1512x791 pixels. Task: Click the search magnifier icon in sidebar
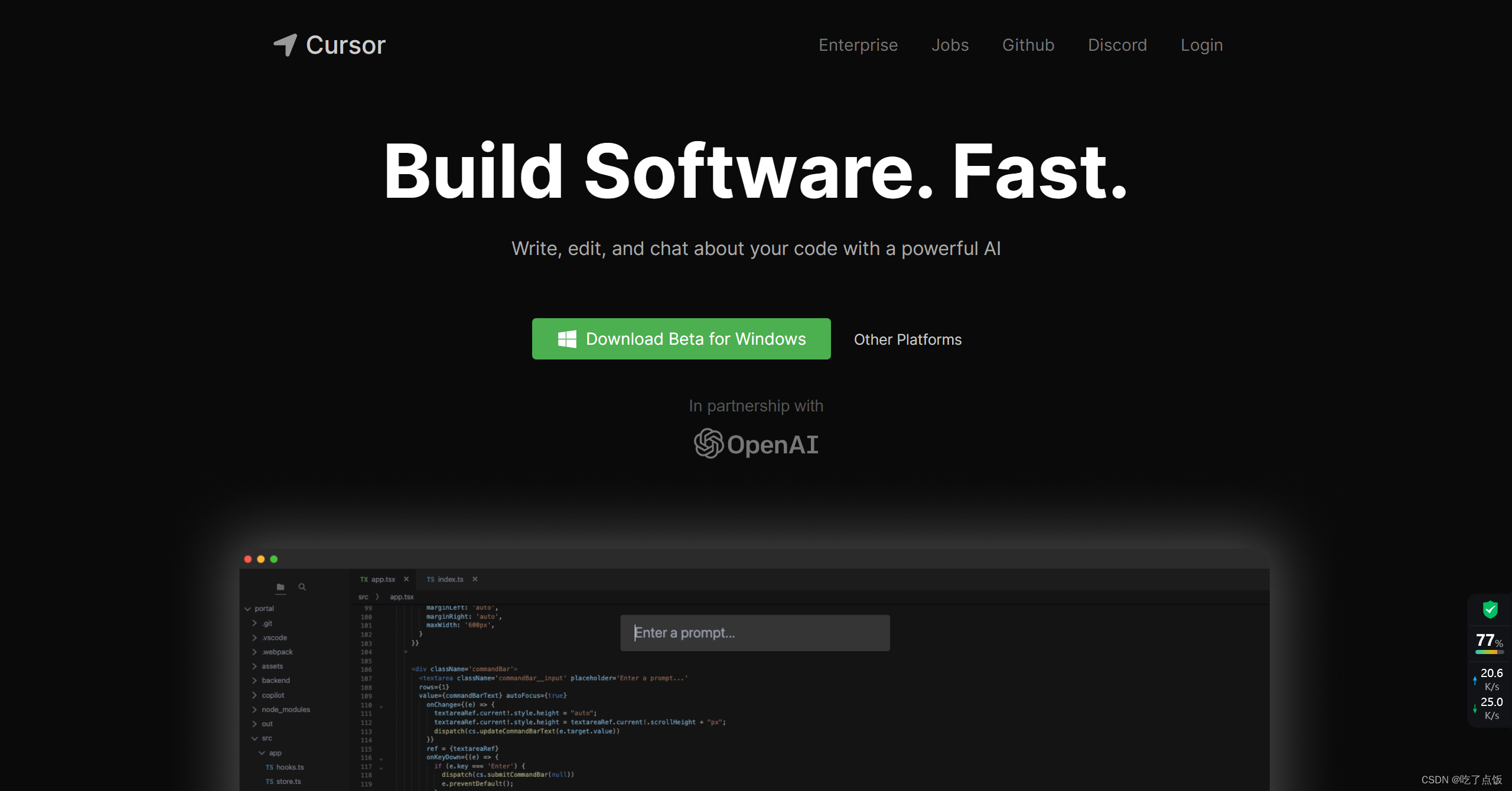302,587
